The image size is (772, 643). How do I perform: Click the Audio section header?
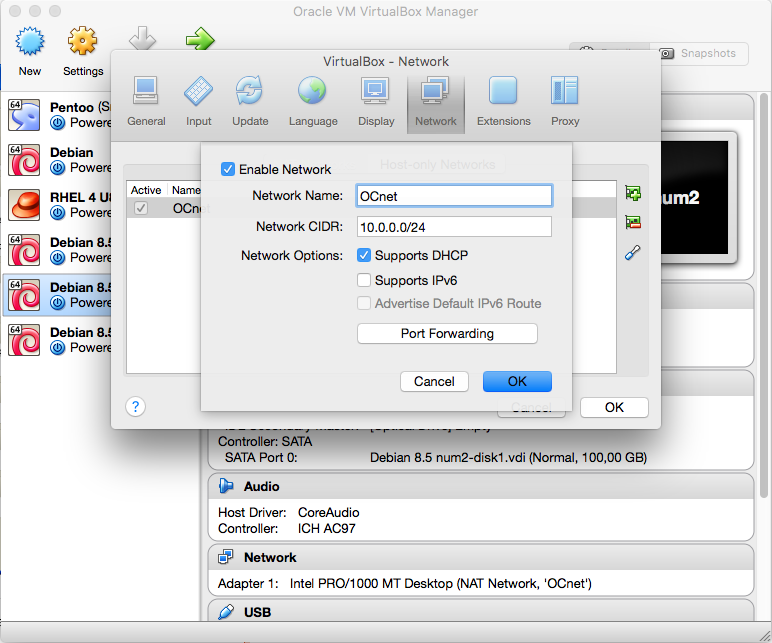click(x=481, y=486)
